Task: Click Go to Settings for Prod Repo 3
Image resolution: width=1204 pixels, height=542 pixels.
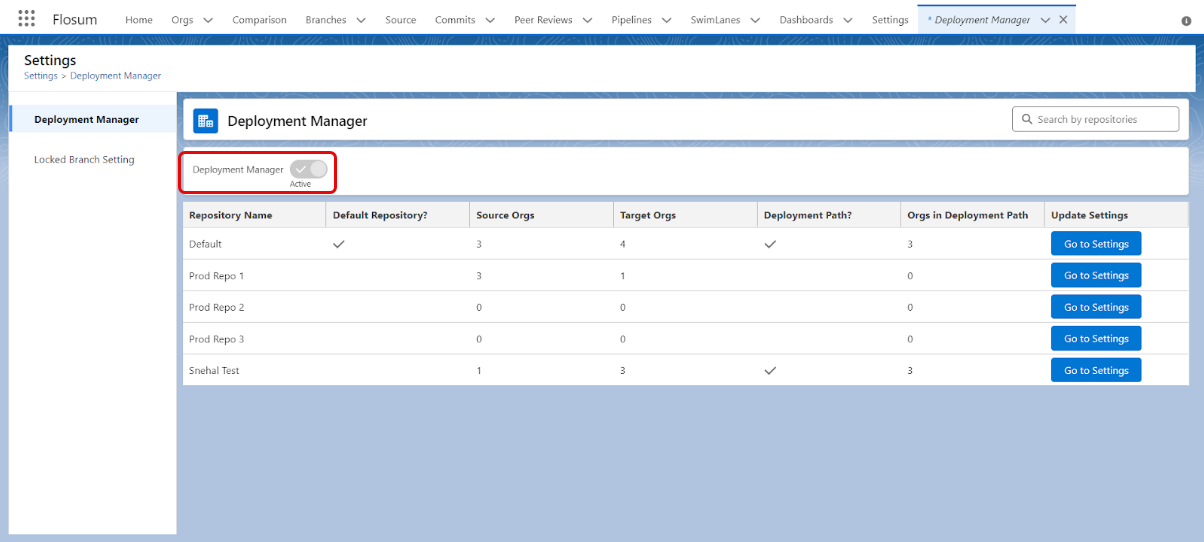Action: point(1096,339)
